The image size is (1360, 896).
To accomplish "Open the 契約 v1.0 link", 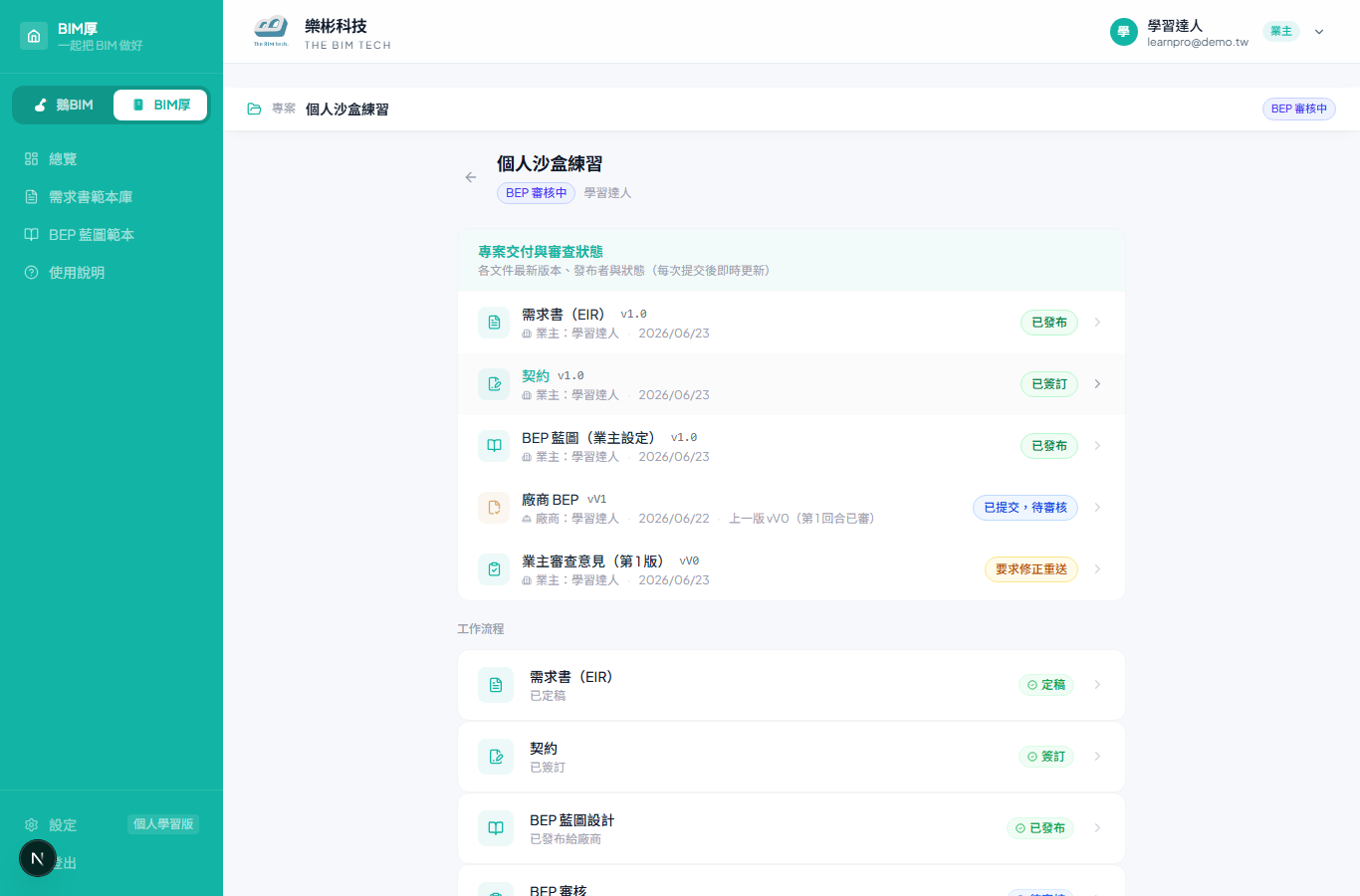I will 536,376.
